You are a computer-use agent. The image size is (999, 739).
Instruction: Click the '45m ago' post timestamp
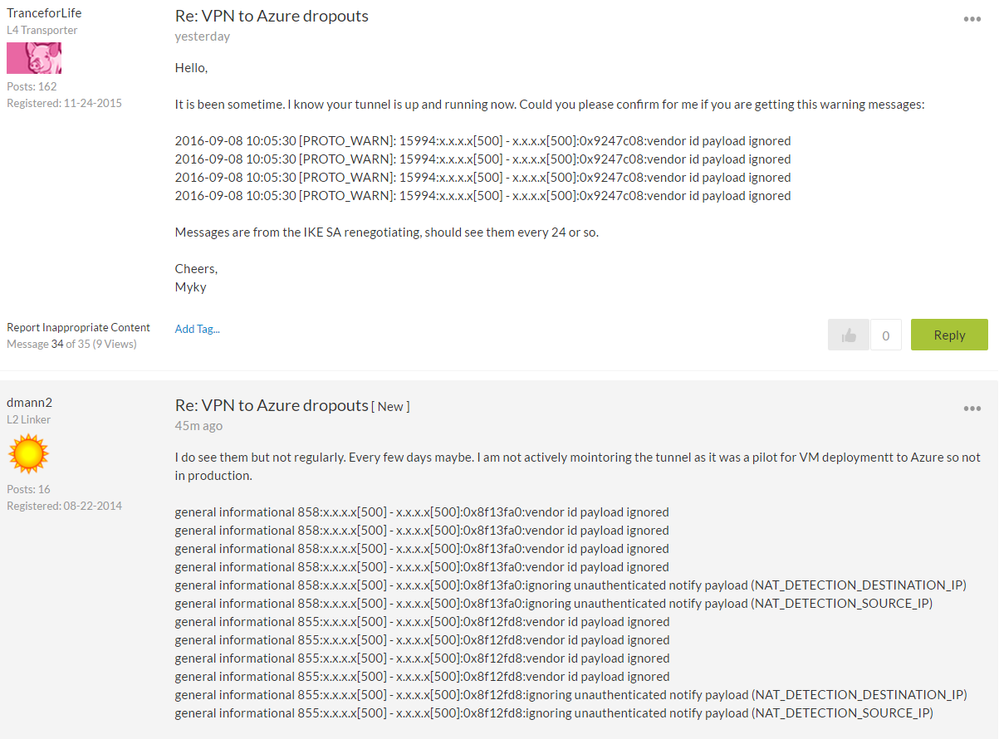click(x=198, y=426)
